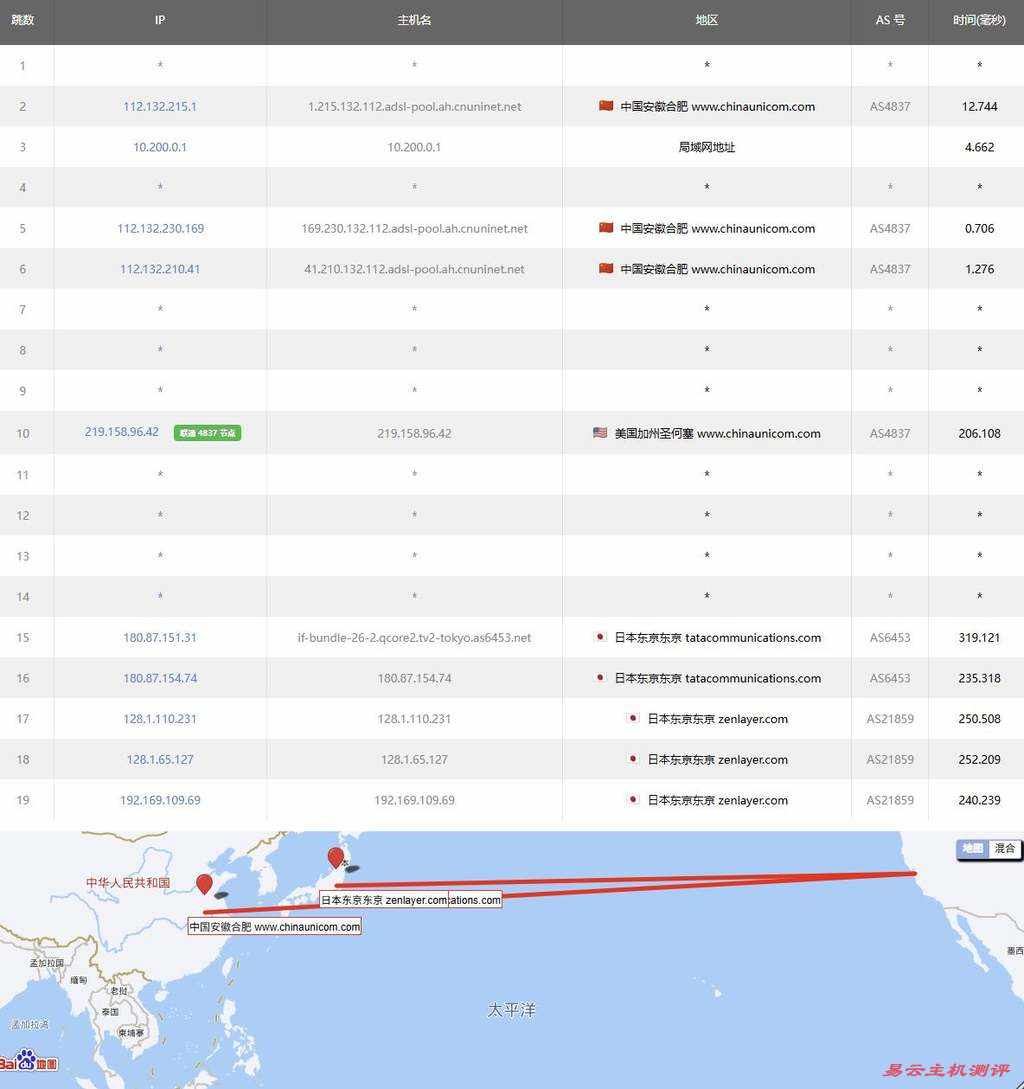Click latency value 12.744

980,106
